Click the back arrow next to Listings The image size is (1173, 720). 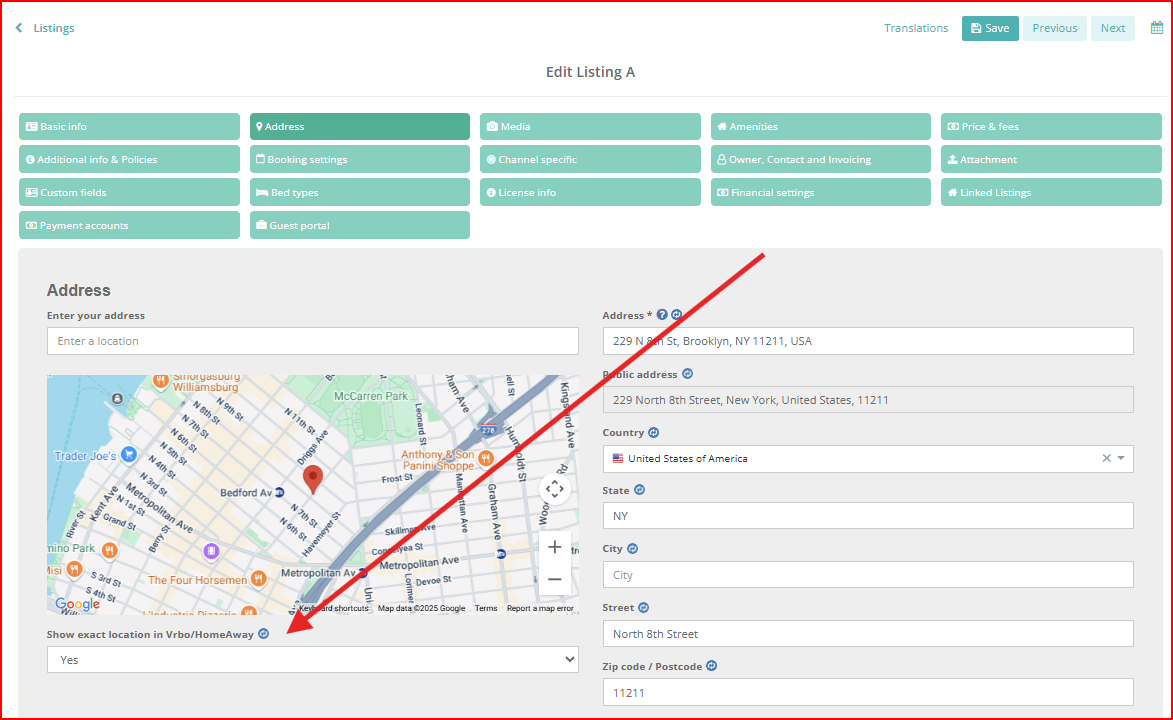[19, 28]
